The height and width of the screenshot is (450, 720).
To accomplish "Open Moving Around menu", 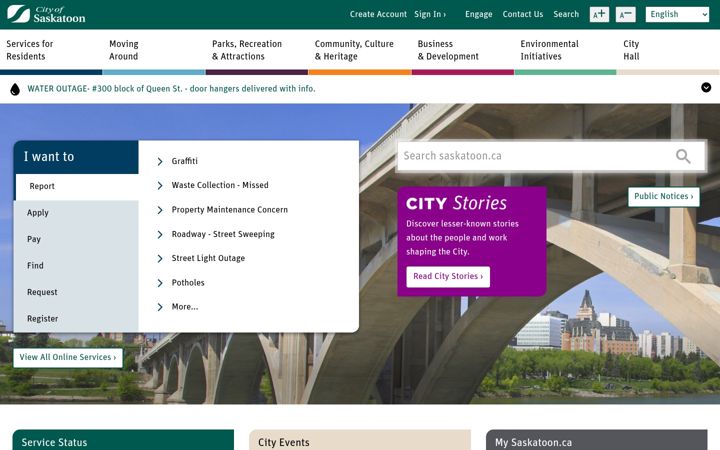I will point(124,50).
